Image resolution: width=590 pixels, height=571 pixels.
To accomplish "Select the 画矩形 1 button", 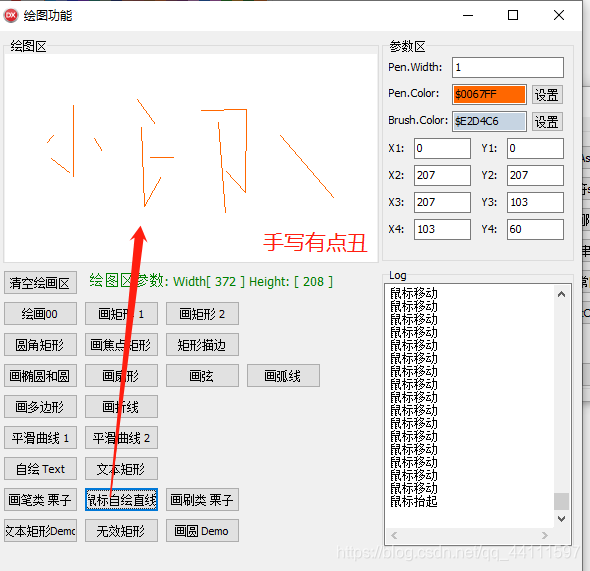I will (x=121, y=313).
